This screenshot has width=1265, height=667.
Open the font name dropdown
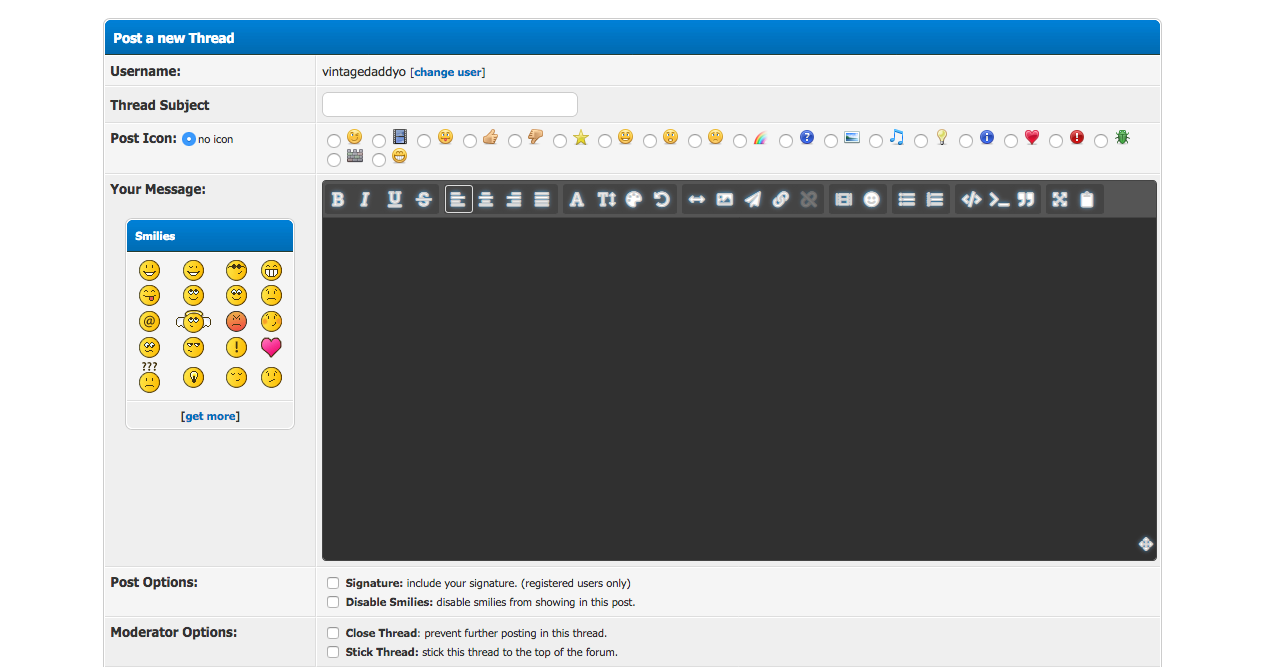pyautogui.click(x=577, y=200)
